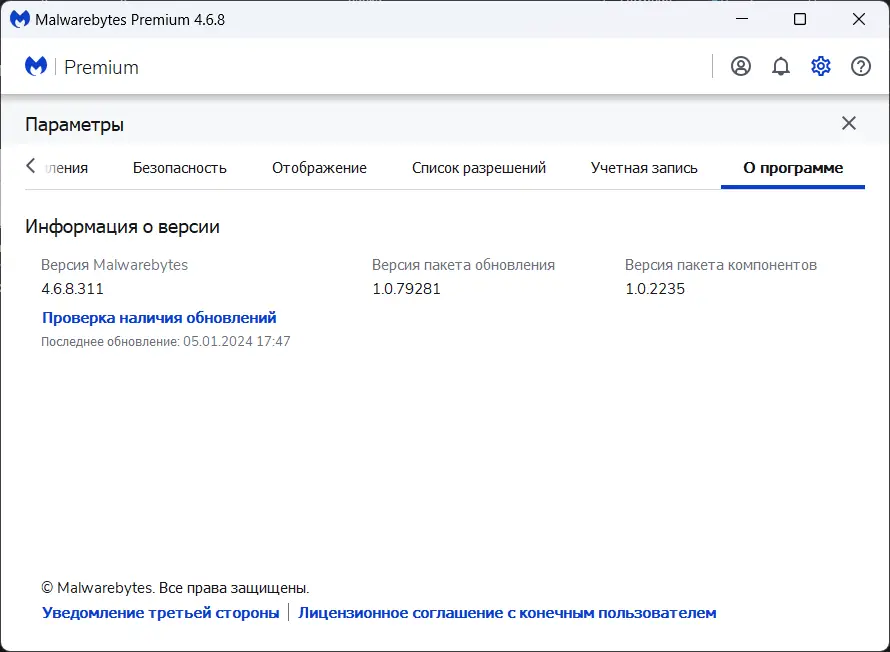Click the Malwarebytes icon in title bar
The width and height of the screenshot is (890, 652).
[20, 19]
